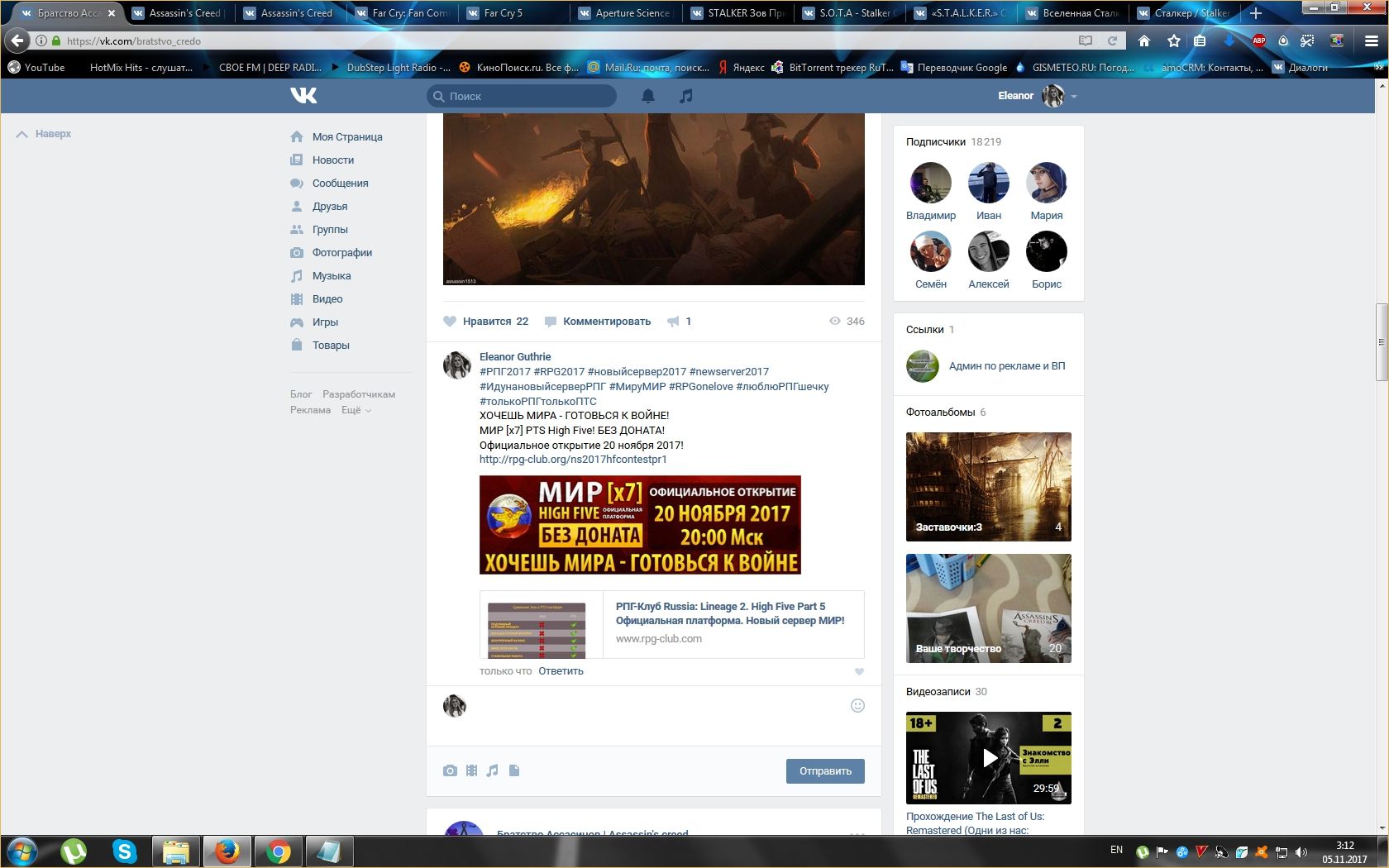Attach audio with the music note icon
The width and height of the screenshot is (1389, 868).
point(492,770)
